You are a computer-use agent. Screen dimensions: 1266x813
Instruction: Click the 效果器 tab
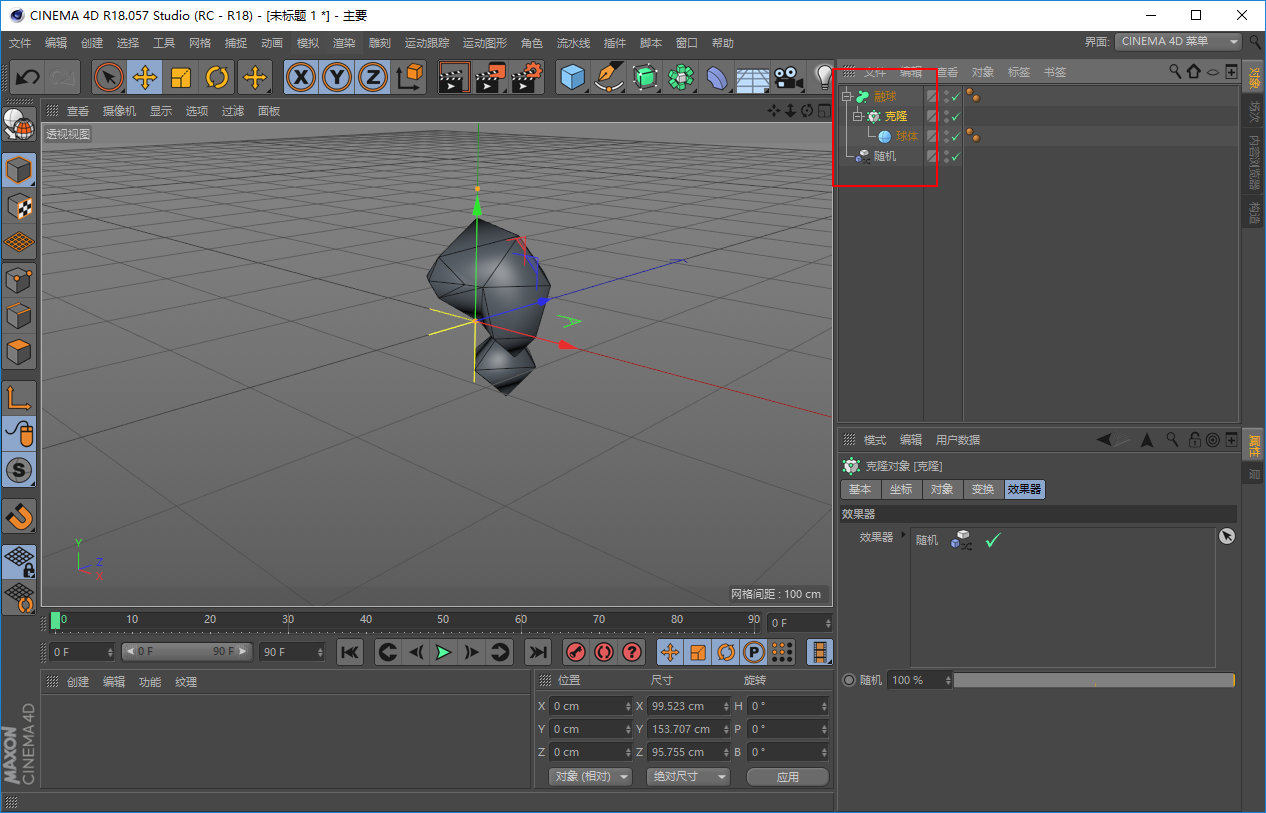(x=1025, y=489)
